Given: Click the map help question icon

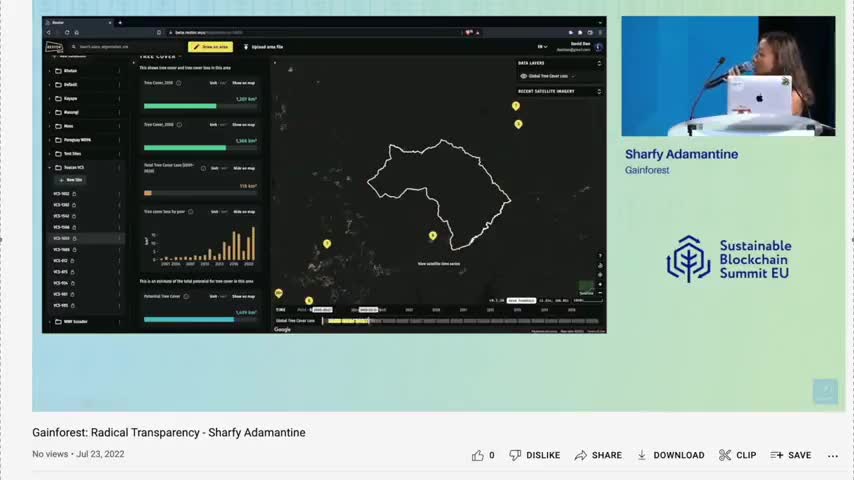Looking at the screenshot, I should [600, 256].
